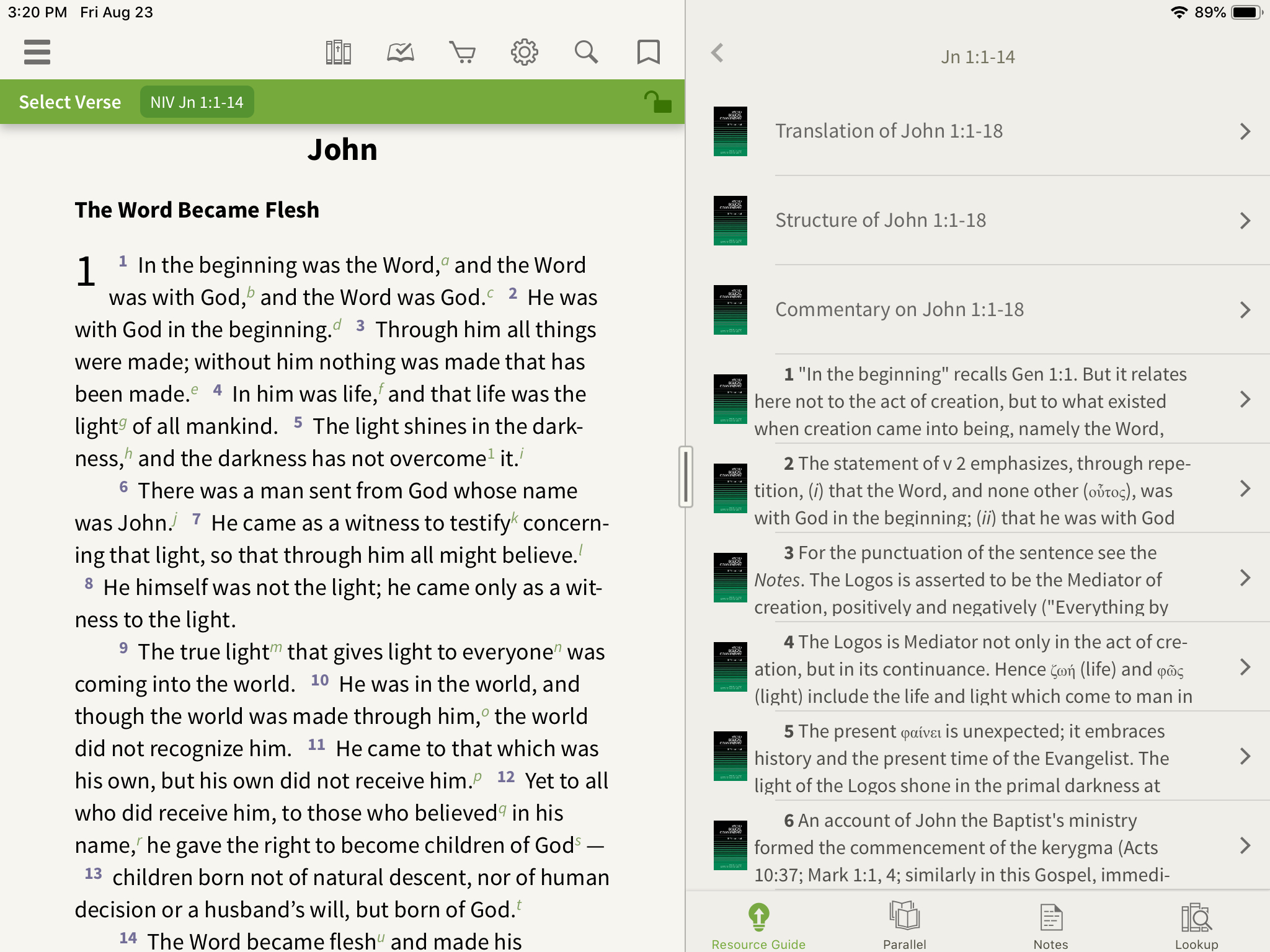Expand chevron for verse 2 commentary entry
This screenshot has width=1270, height=952.
pos(1245,488)
